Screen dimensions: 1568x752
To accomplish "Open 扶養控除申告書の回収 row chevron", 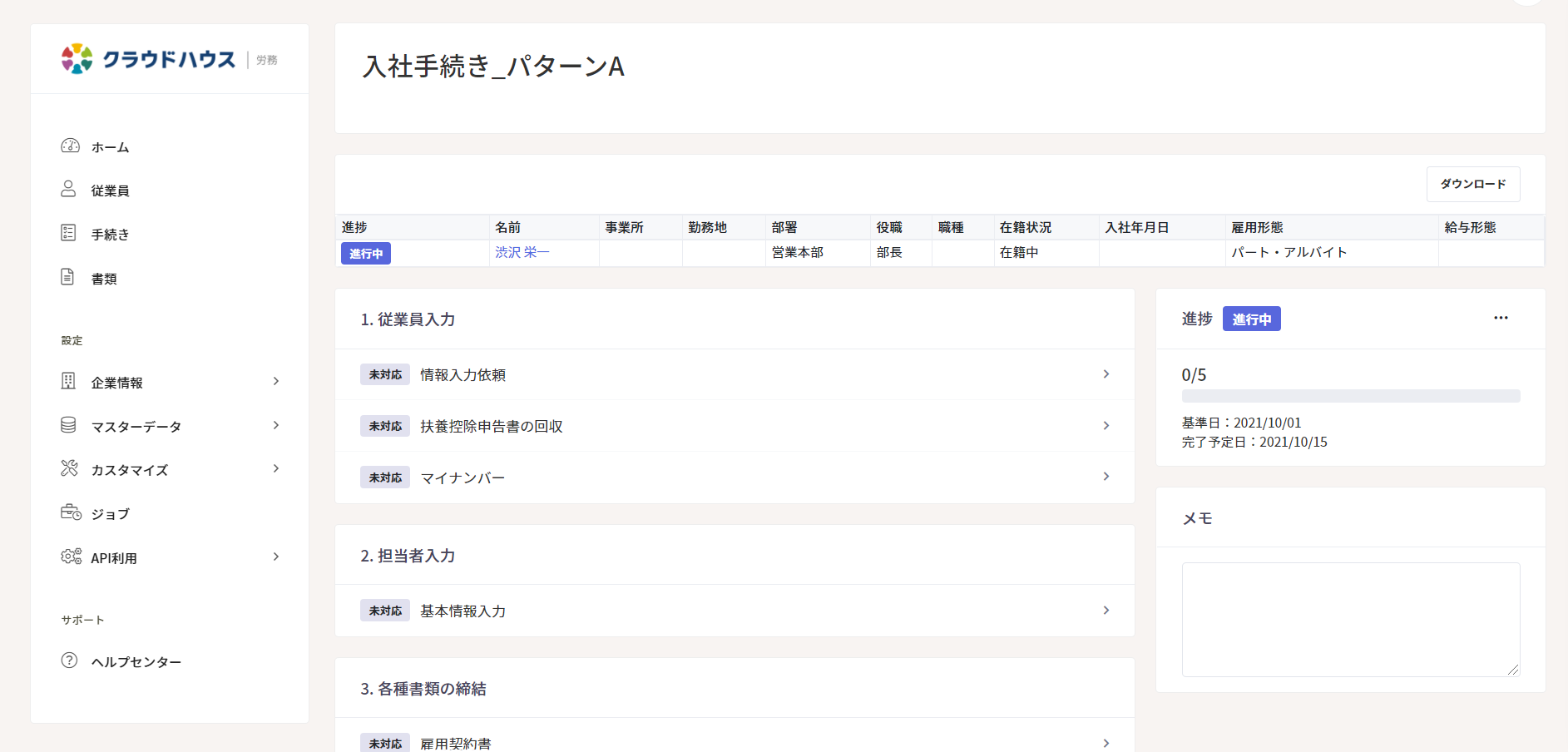I will (x=1106, y=426).
